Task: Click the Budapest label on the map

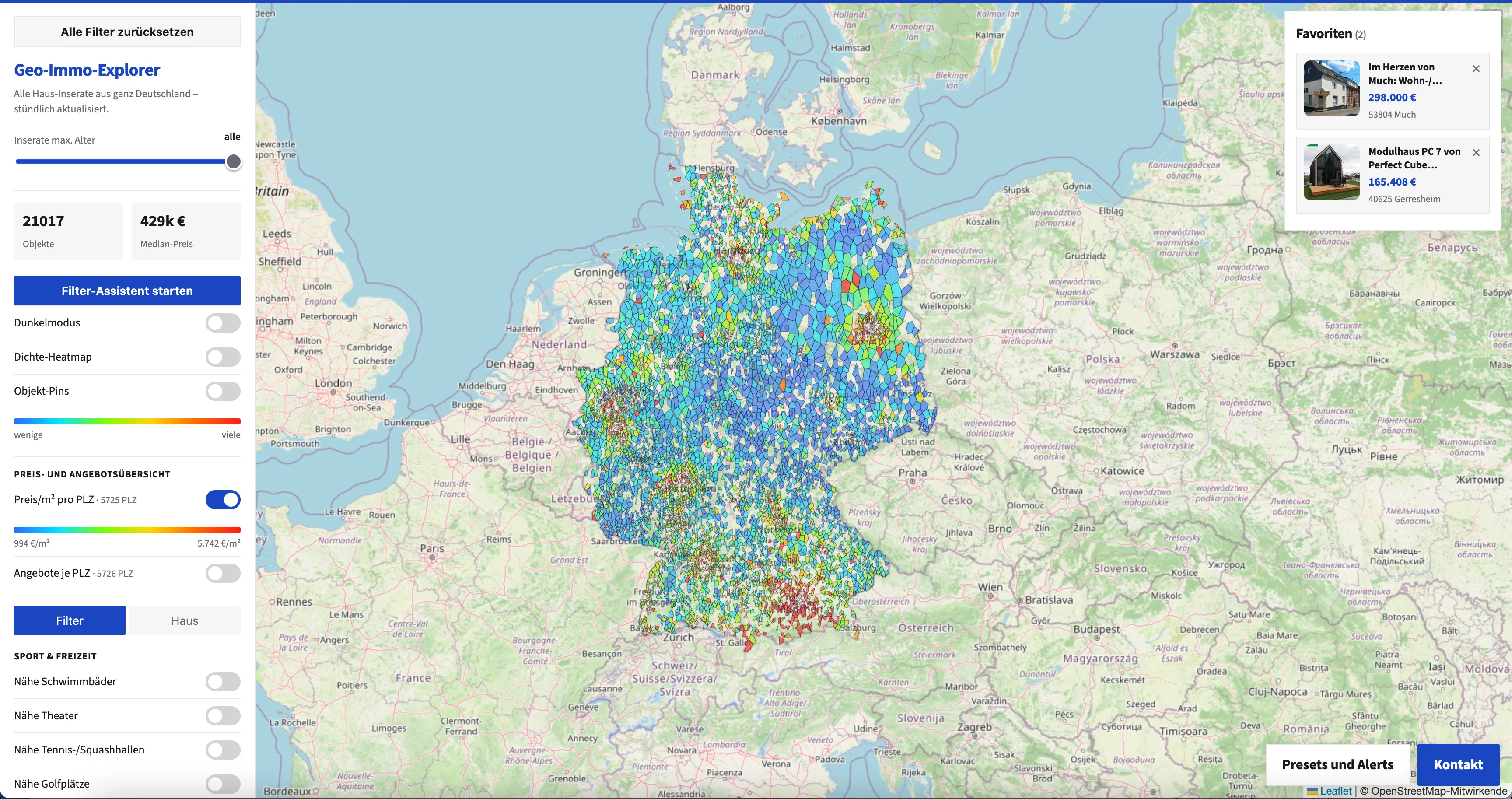Action: point(1096,629)
